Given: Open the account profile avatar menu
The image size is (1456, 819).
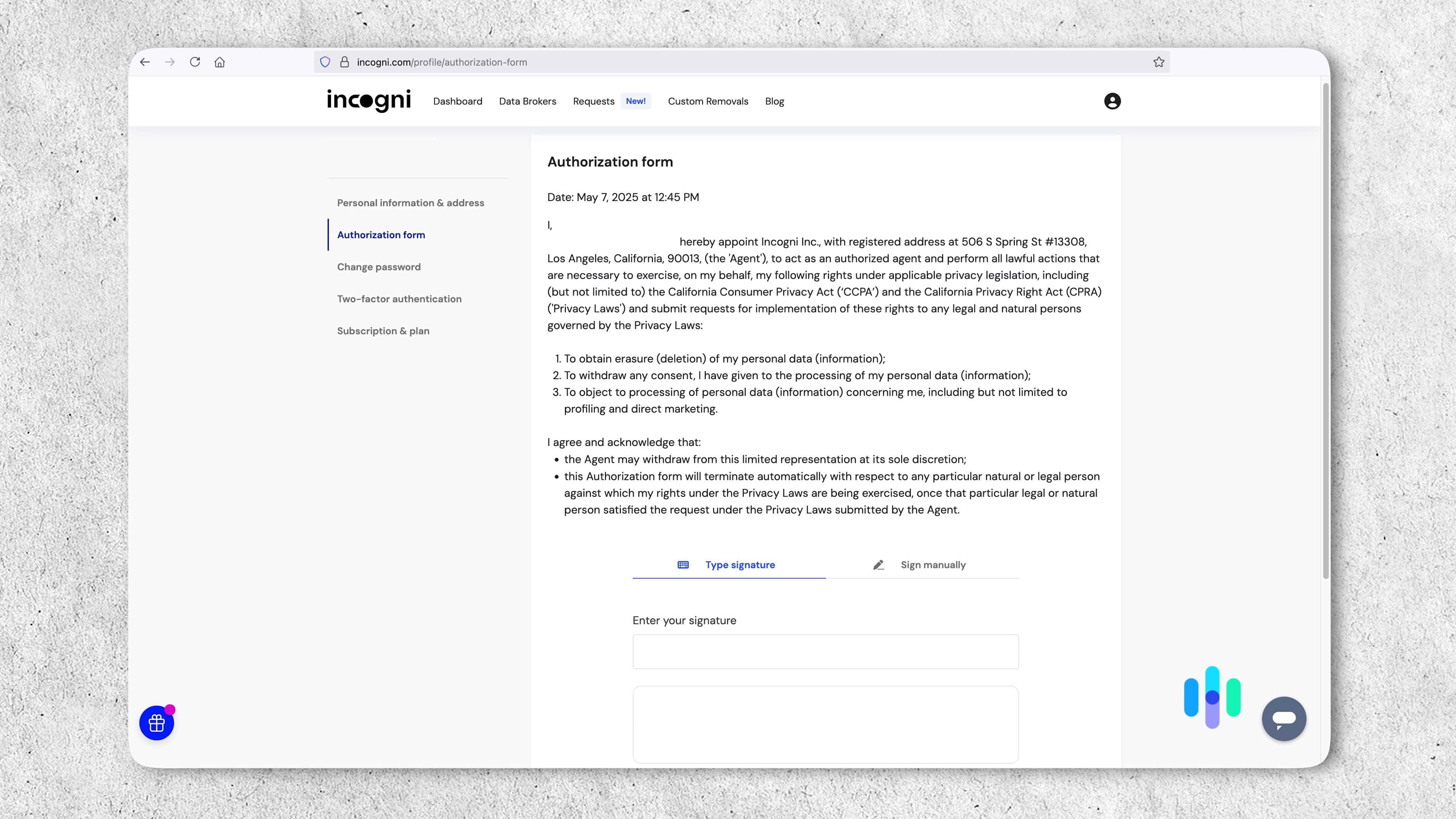Looking at the screenshot, I should click(x=1111, y=100).
